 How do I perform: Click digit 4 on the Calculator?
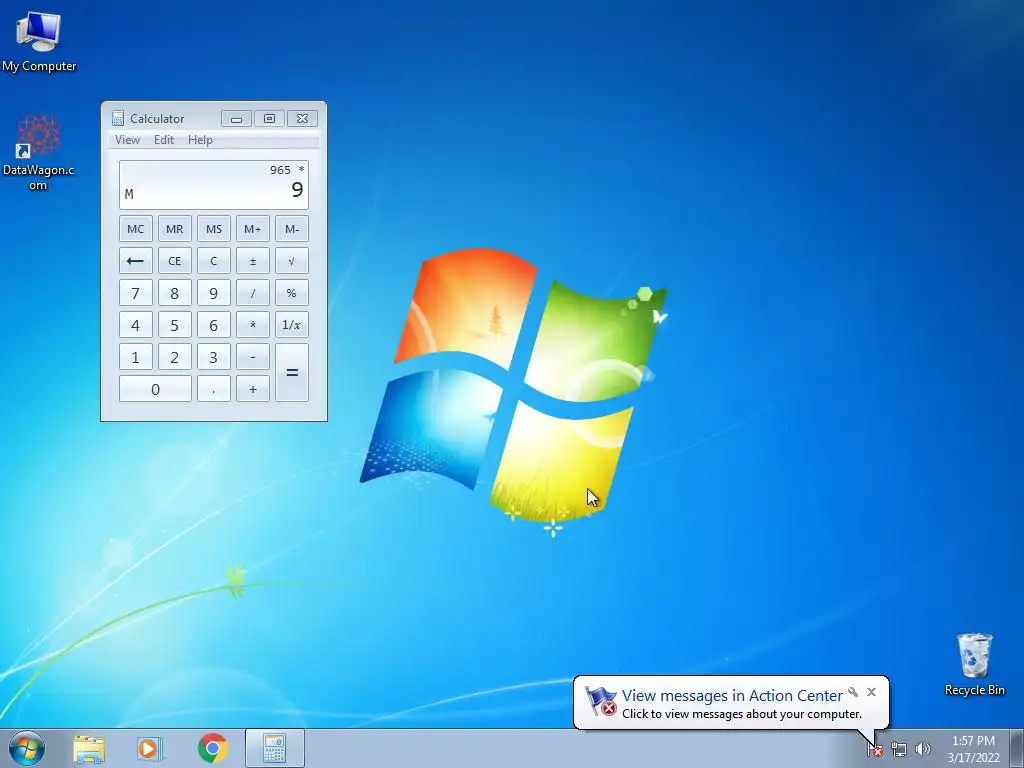tap(136, 325)
